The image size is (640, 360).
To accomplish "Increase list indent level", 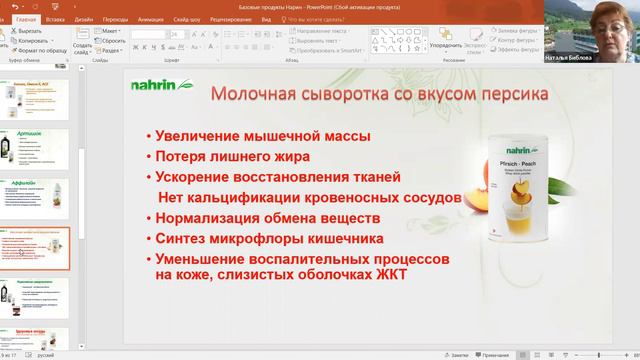I will [267, 35].
